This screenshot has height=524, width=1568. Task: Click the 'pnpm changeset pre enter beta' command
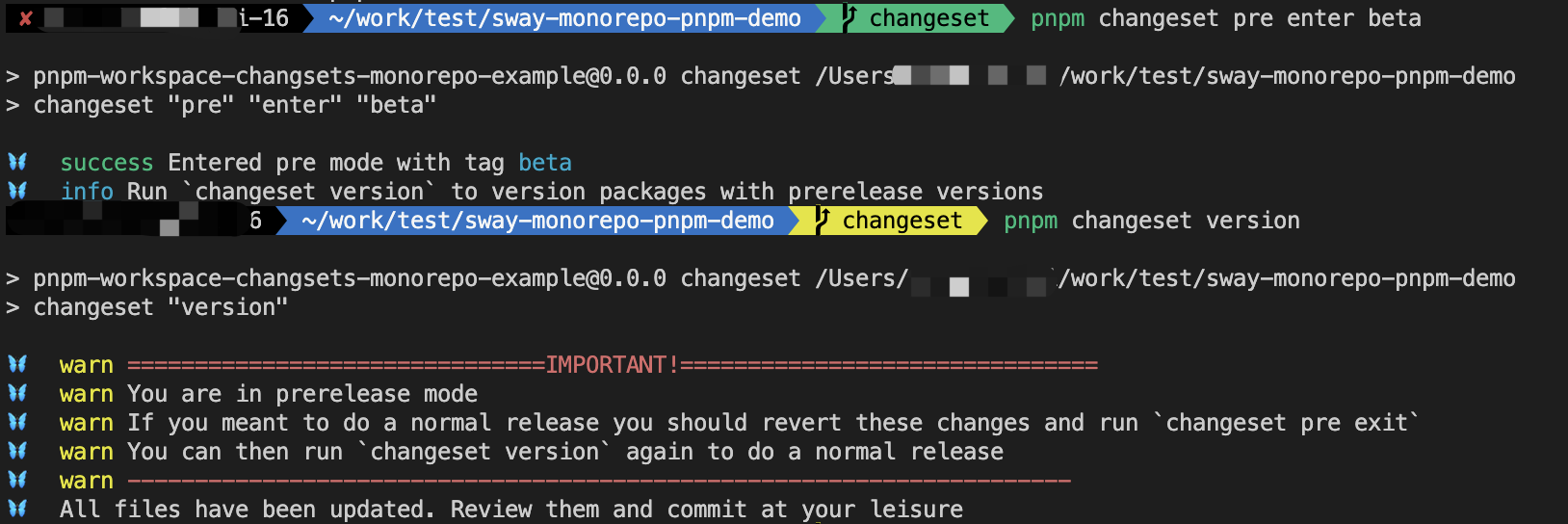tap(1226, 18)
